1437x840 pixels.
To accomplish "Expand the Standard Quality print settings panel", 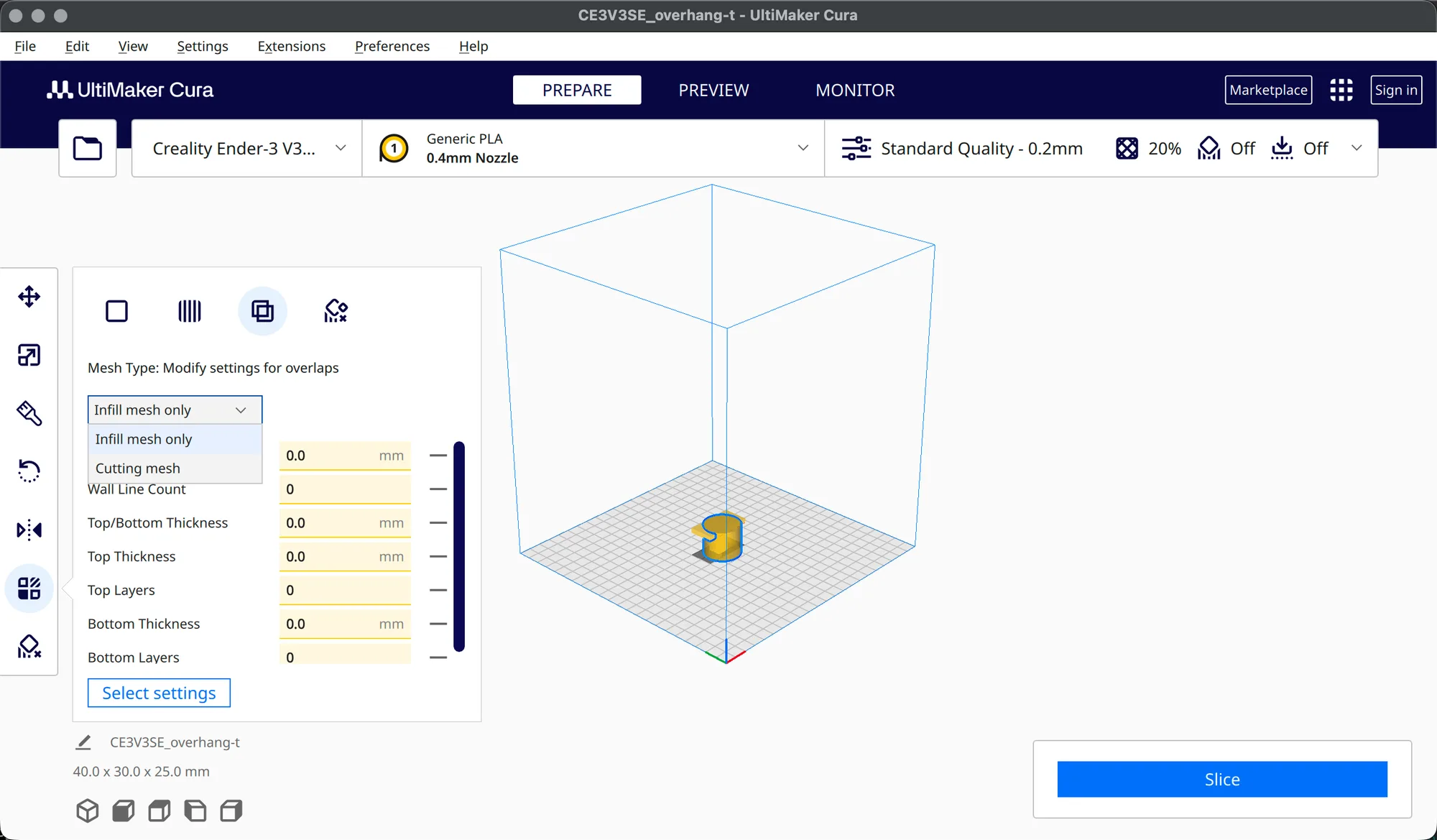I will click(1101, 148).
